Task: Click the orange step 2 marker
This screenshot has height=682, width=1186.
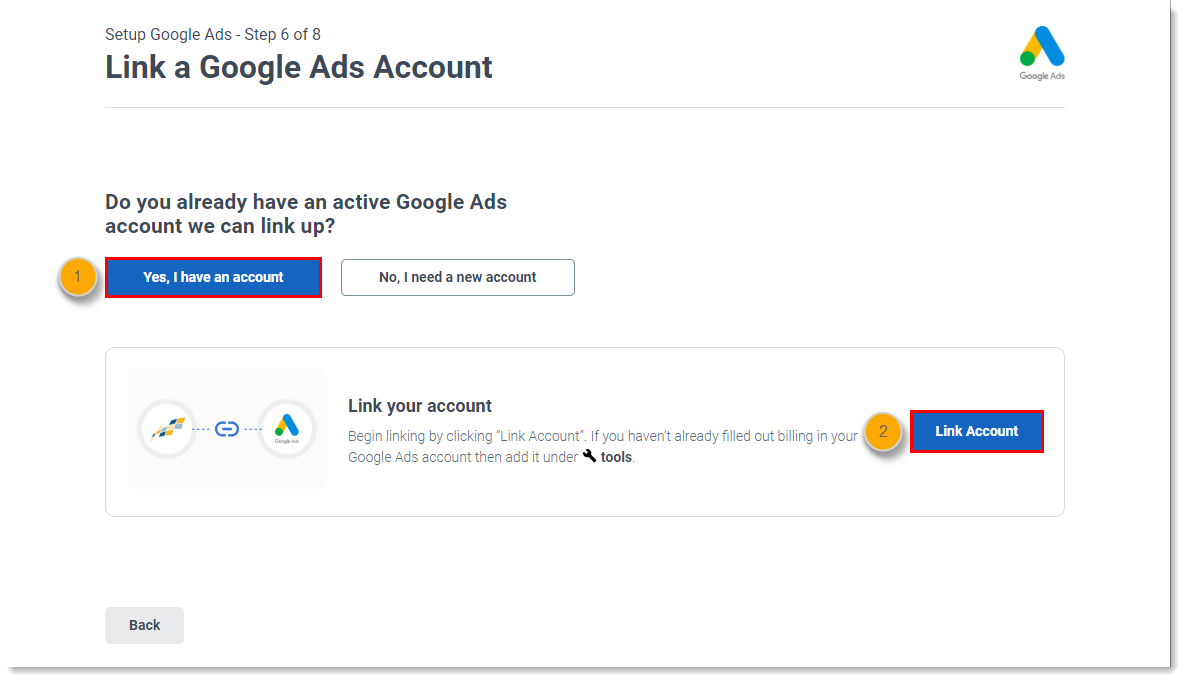Action: (883, 432)
